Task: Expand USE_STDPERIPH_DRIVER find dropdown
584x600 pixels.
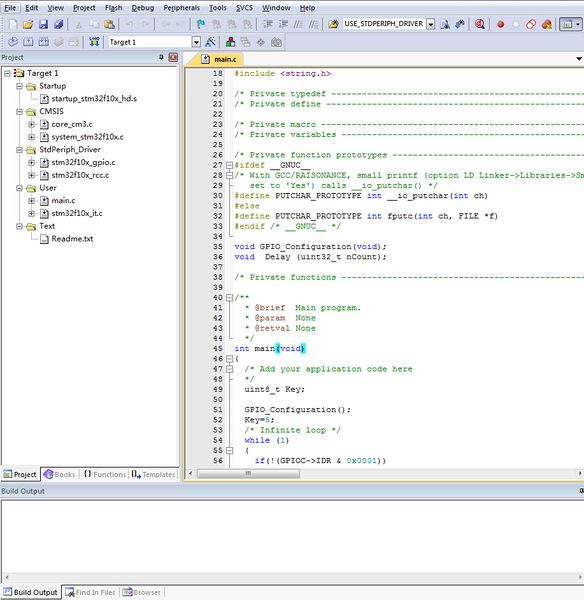Action: pos(431,24)
